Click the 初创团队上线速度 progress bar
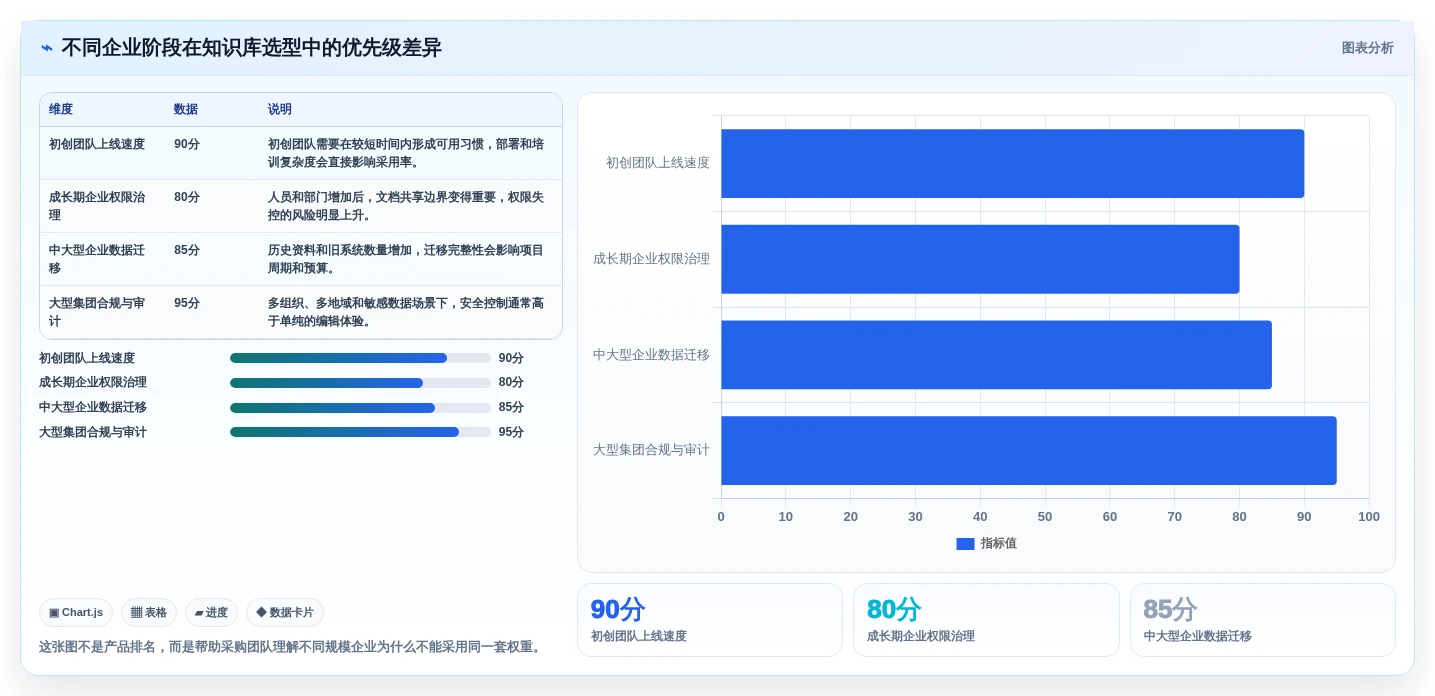The width and height of the screenshot is (1435, 696). pyautogui.click(x=360, y=358)
